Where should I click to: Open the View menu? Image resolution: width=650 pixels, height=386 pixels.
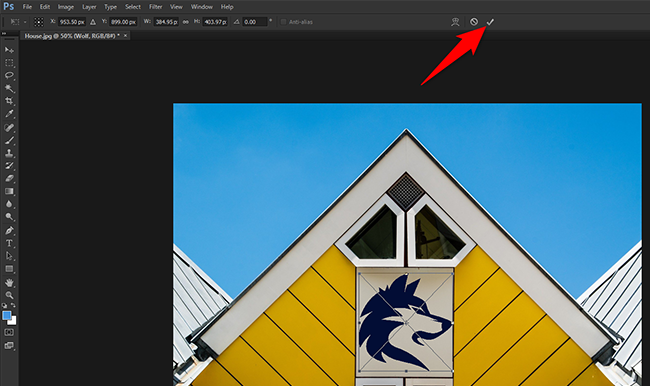pos(176,7)
